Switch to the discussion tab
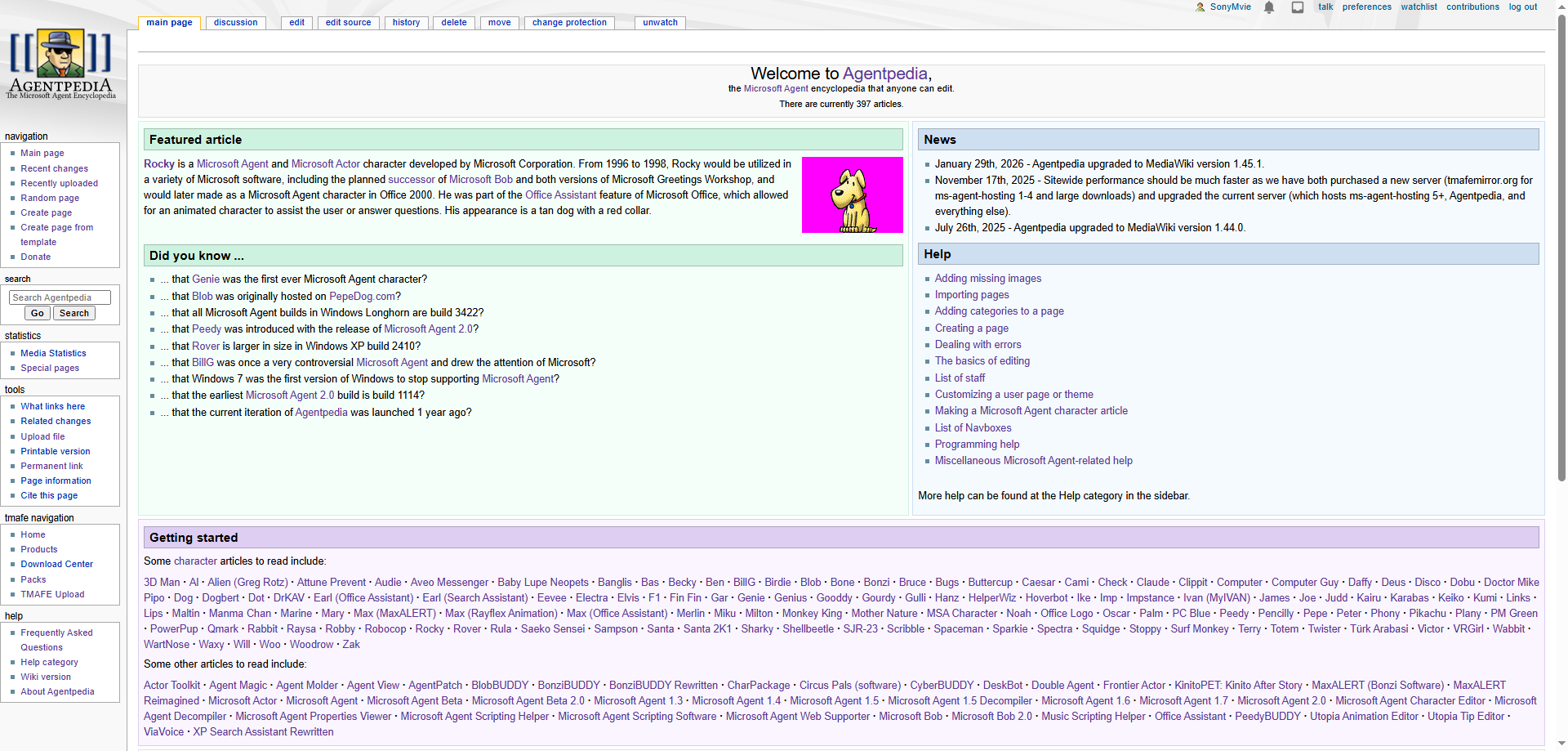Image resolution: width=1568 pixels, height=751 pixels. click(235, 23)
